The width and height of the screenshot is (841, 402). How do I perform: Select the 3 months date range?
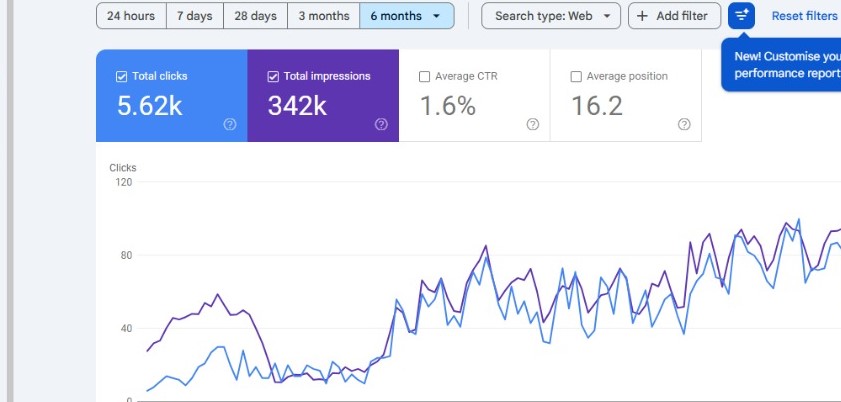coord(324,16)
